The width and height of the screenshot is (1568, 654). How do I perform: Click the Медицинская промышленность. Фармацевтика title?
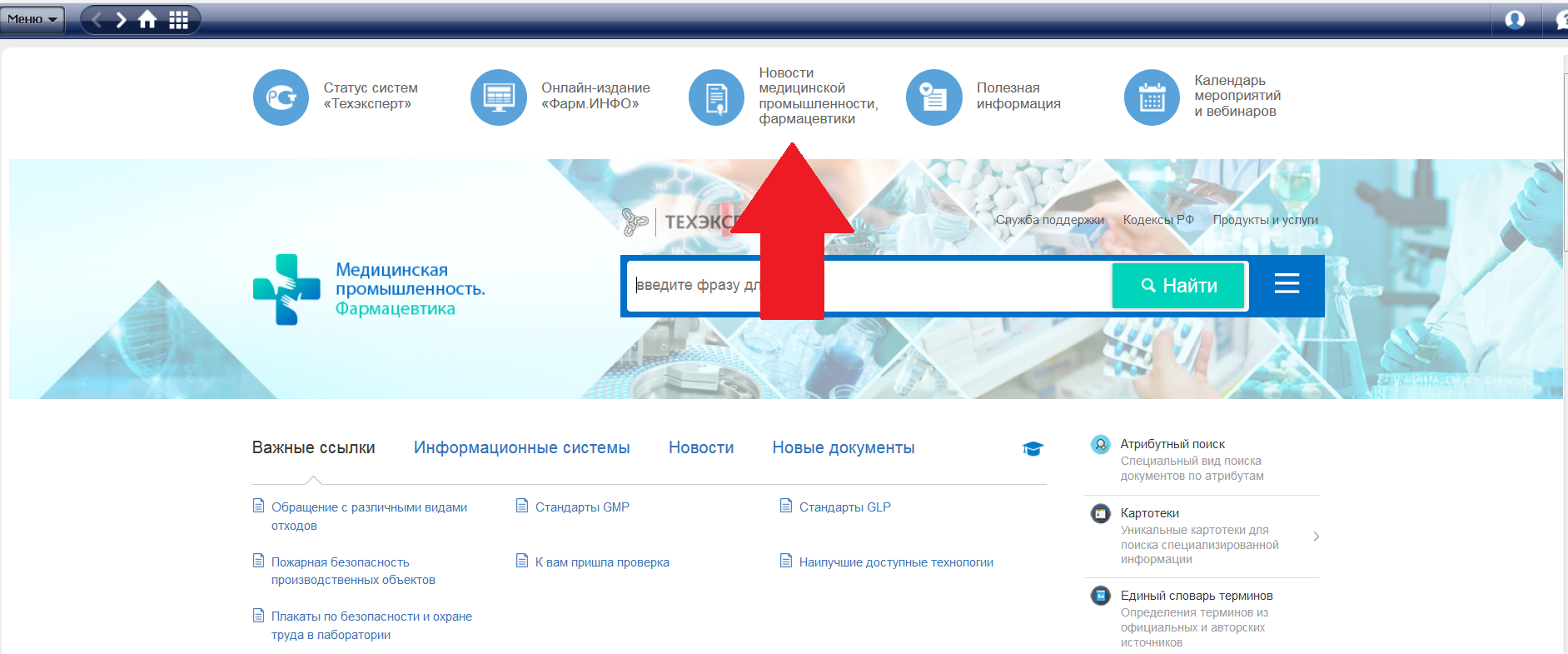tap(410, 289)
